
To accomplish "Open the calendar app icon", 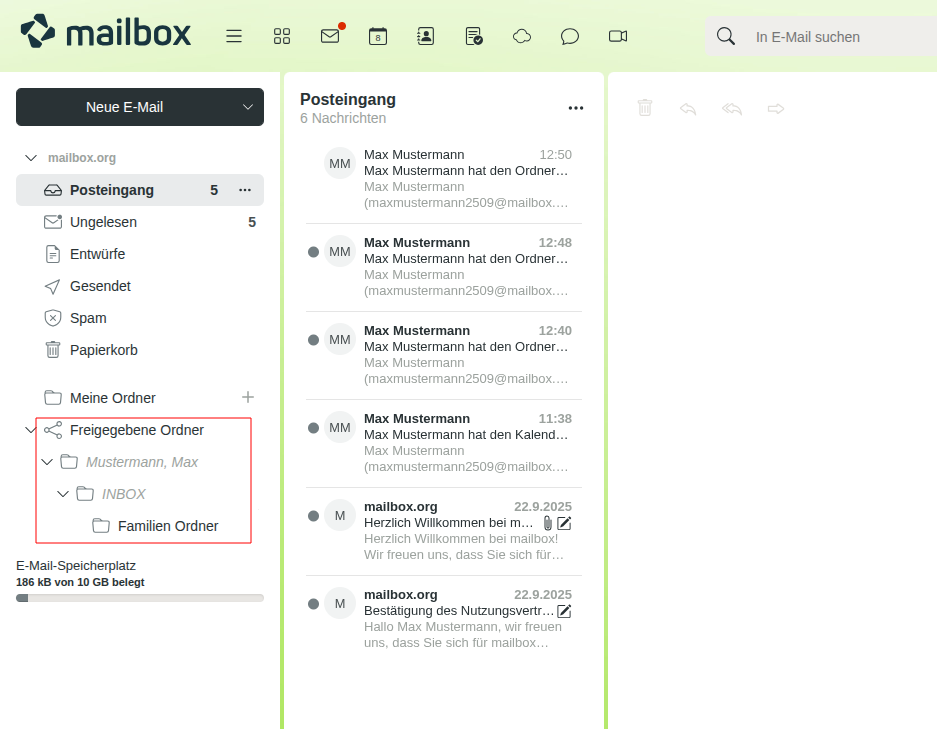I will click(378, 36).
